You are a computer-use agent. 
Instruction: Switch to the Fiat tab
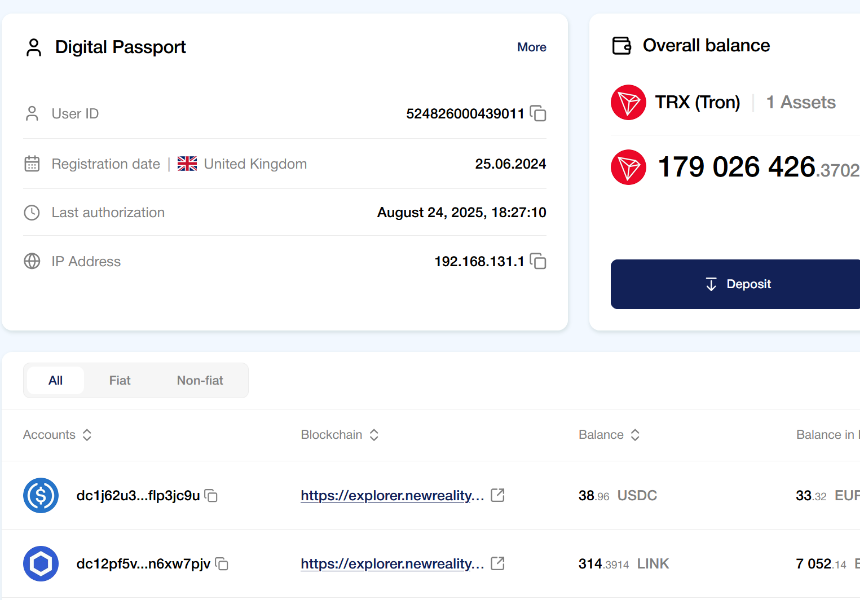click(120, 381)
